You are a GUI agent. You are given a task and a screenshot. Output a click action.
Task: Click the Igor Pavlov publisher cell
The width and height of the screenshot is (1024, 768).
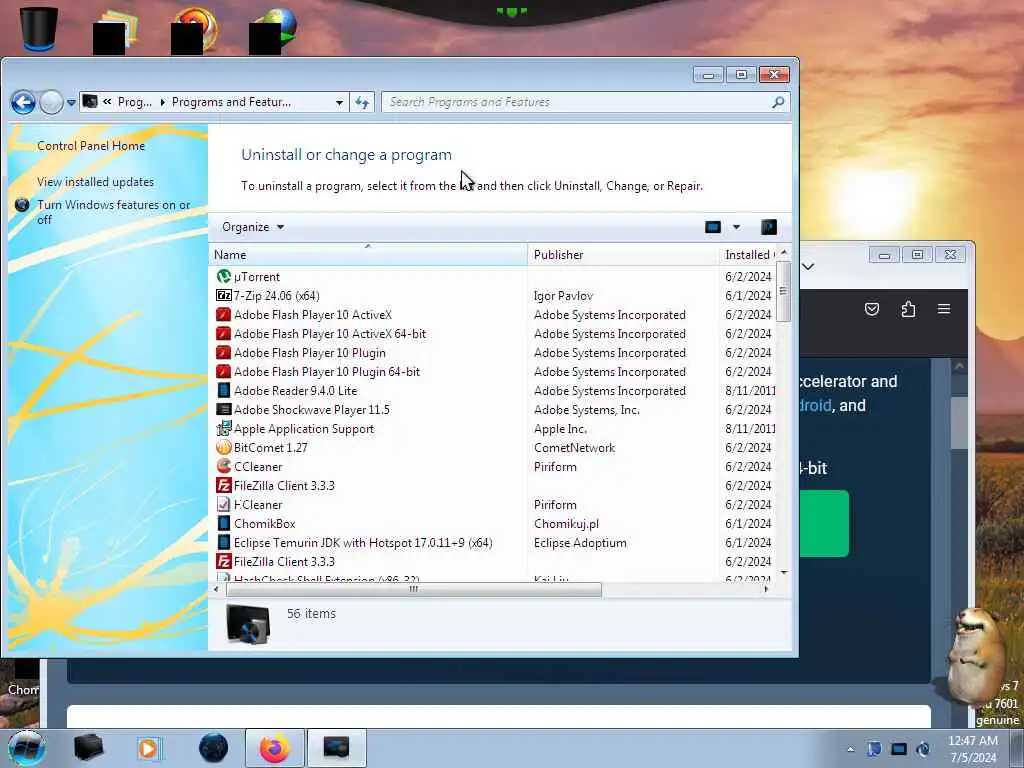(563, 296)
